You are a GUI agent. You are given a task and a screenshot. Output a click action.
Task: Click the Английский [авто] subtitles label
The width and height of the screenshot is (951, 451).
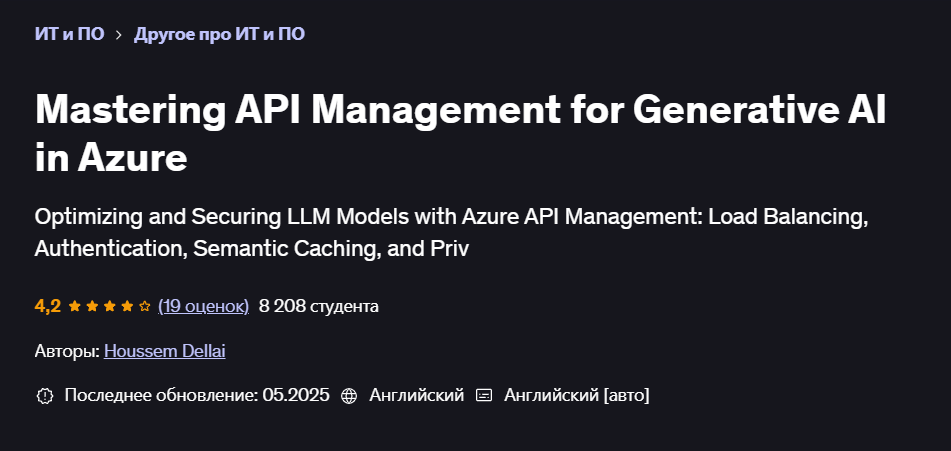576,396
